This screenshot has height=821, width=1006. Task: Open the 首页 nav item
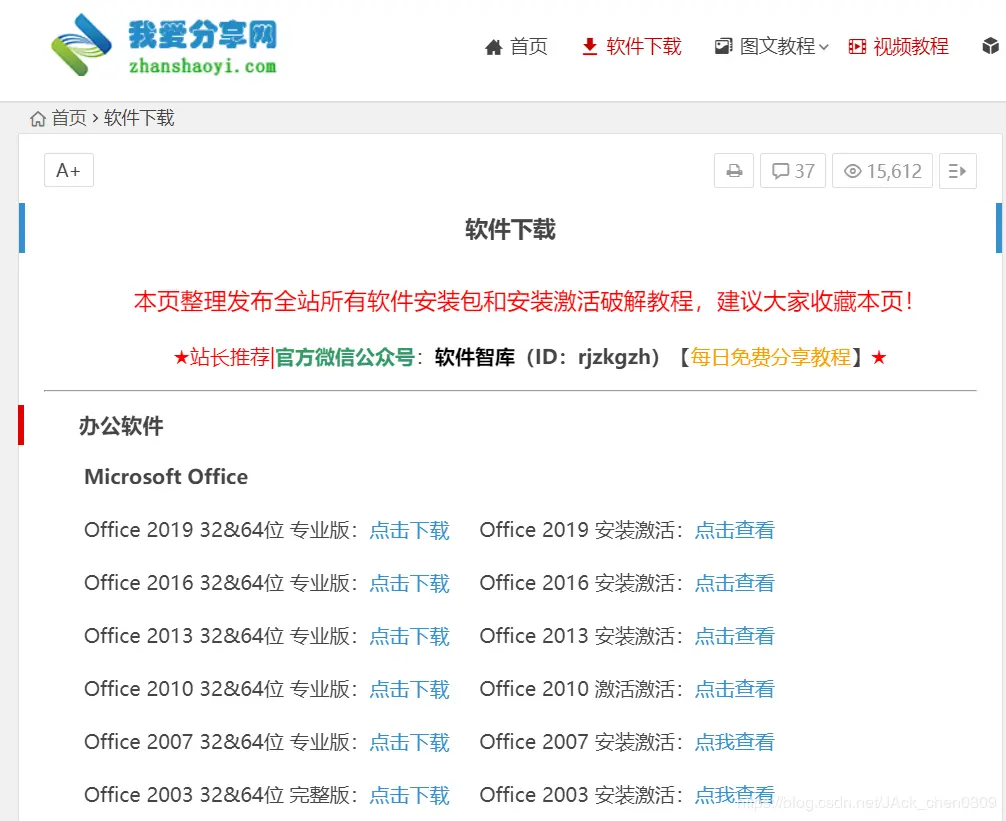coord(516,47)
